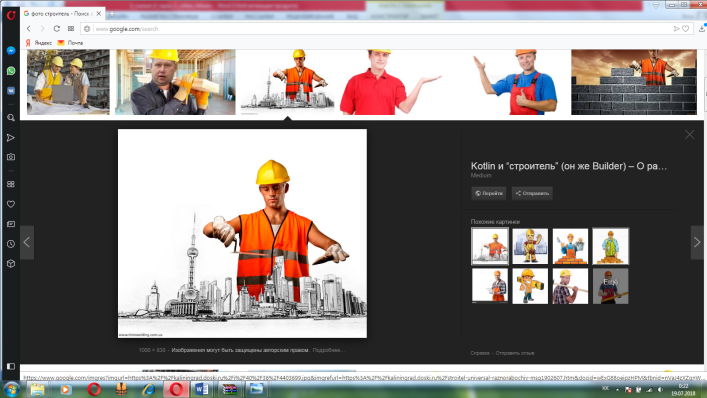Close the image preview panel
This screenshot has height=398, width=707.
[x=689, y=134]
